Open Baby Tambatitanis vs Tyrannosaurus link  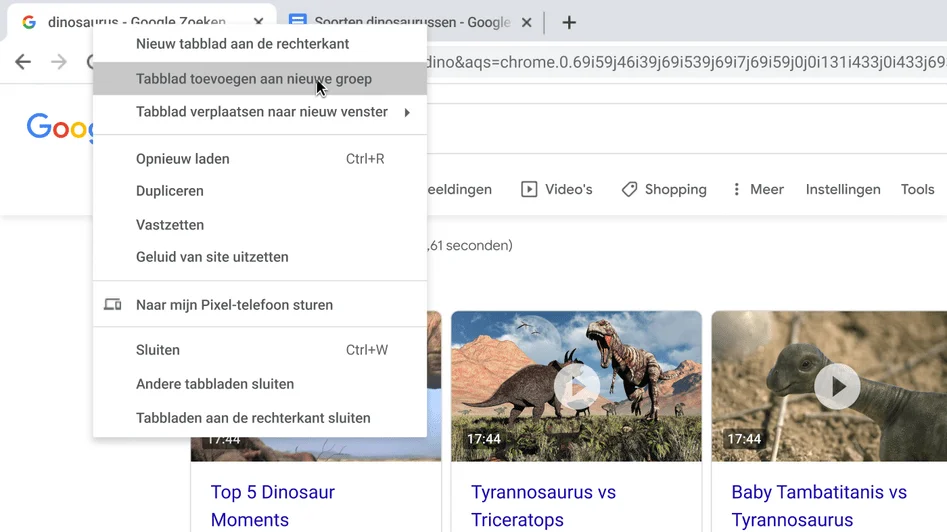point(819,506)
